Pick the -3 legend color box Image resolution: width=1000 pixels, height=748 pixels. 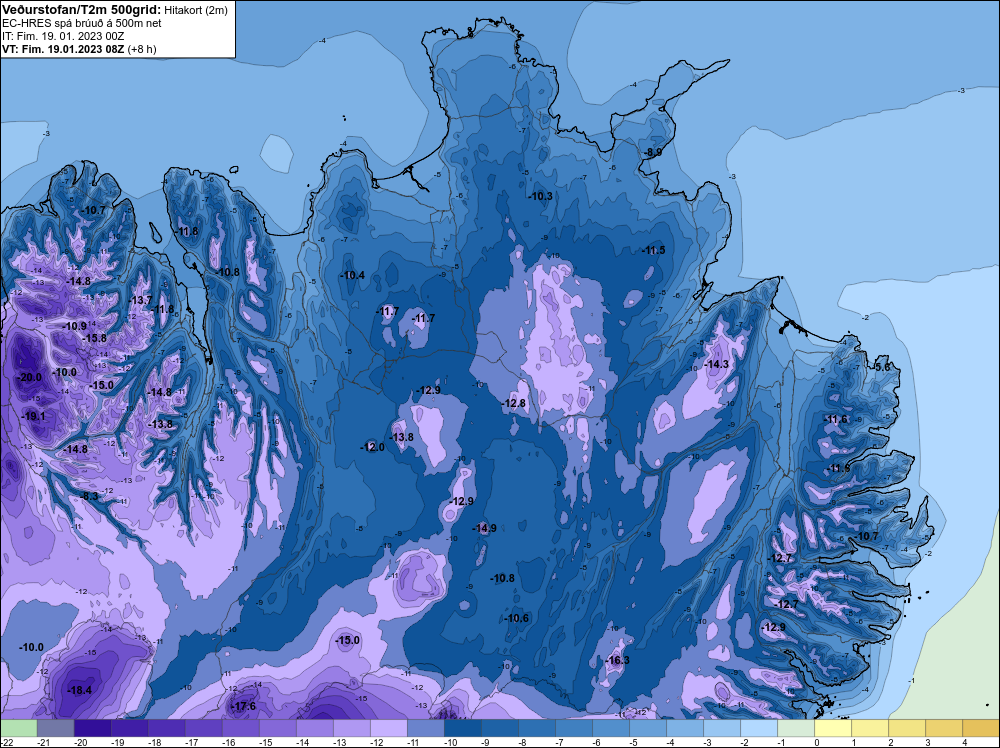point(721,728)
